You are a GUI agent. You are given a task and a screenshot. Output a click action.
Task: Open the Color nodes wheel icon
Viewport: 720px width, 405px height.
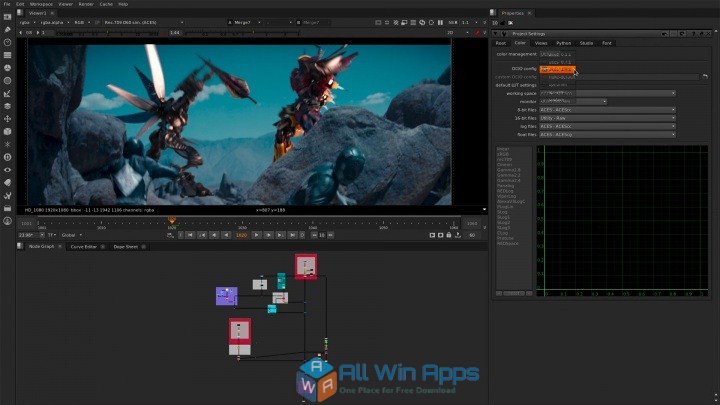click(x=7, y=68)
